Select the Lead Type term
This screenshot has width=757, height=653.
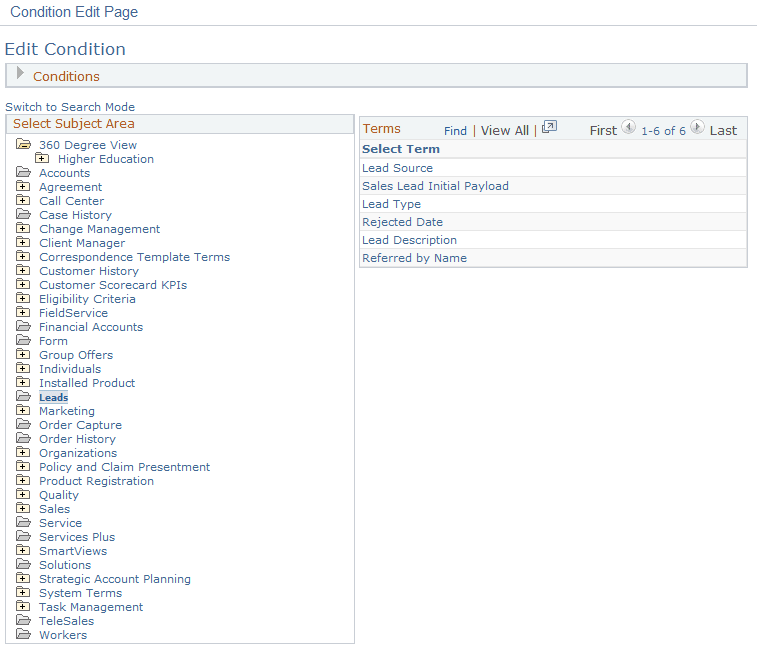point(392,204)
